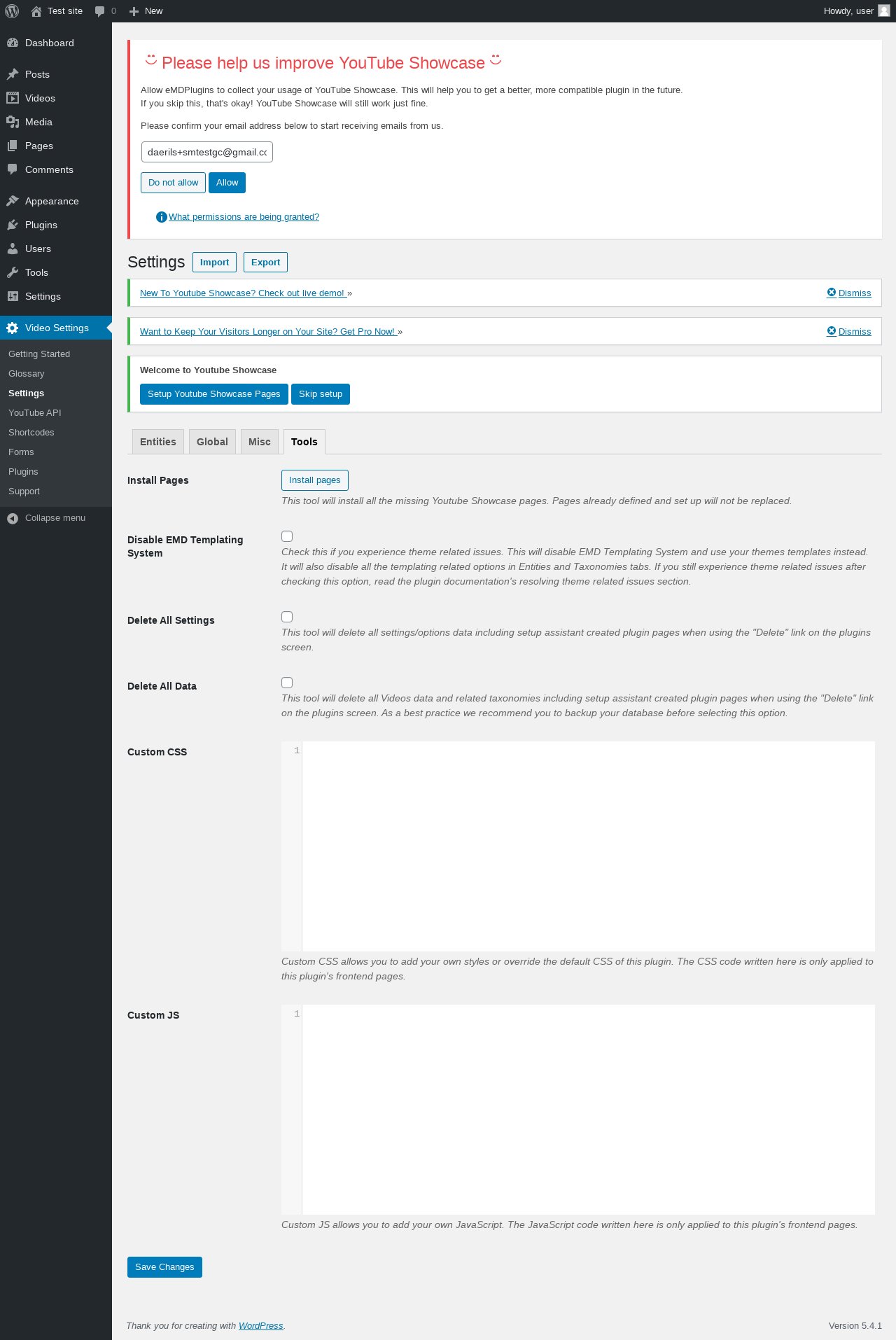Image resolution: width=896 pixels, height=1340 pixels.
Task: Click dismiss X icon on live demo notice
Action: tap(832, 293)
